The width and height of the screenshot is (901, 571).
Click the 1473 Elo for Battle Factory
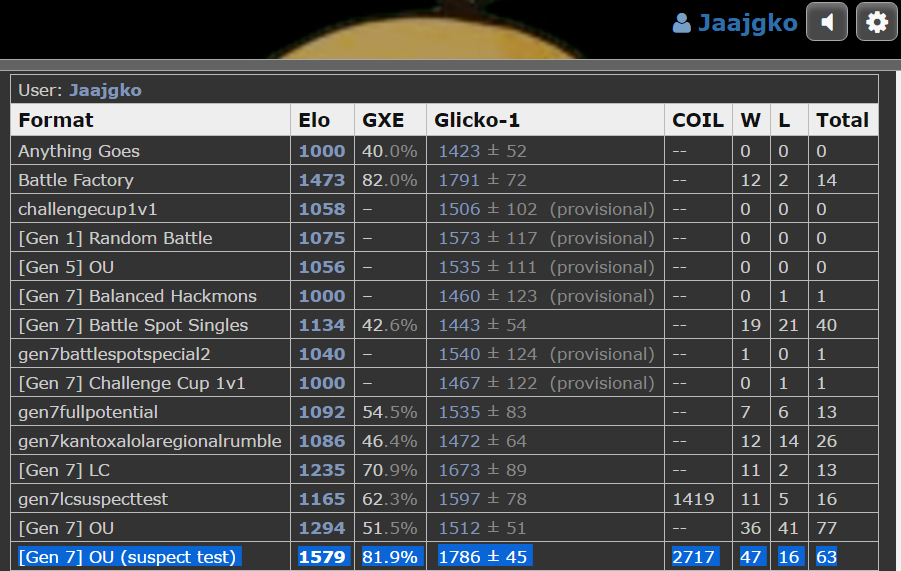[x=322, y=180]
